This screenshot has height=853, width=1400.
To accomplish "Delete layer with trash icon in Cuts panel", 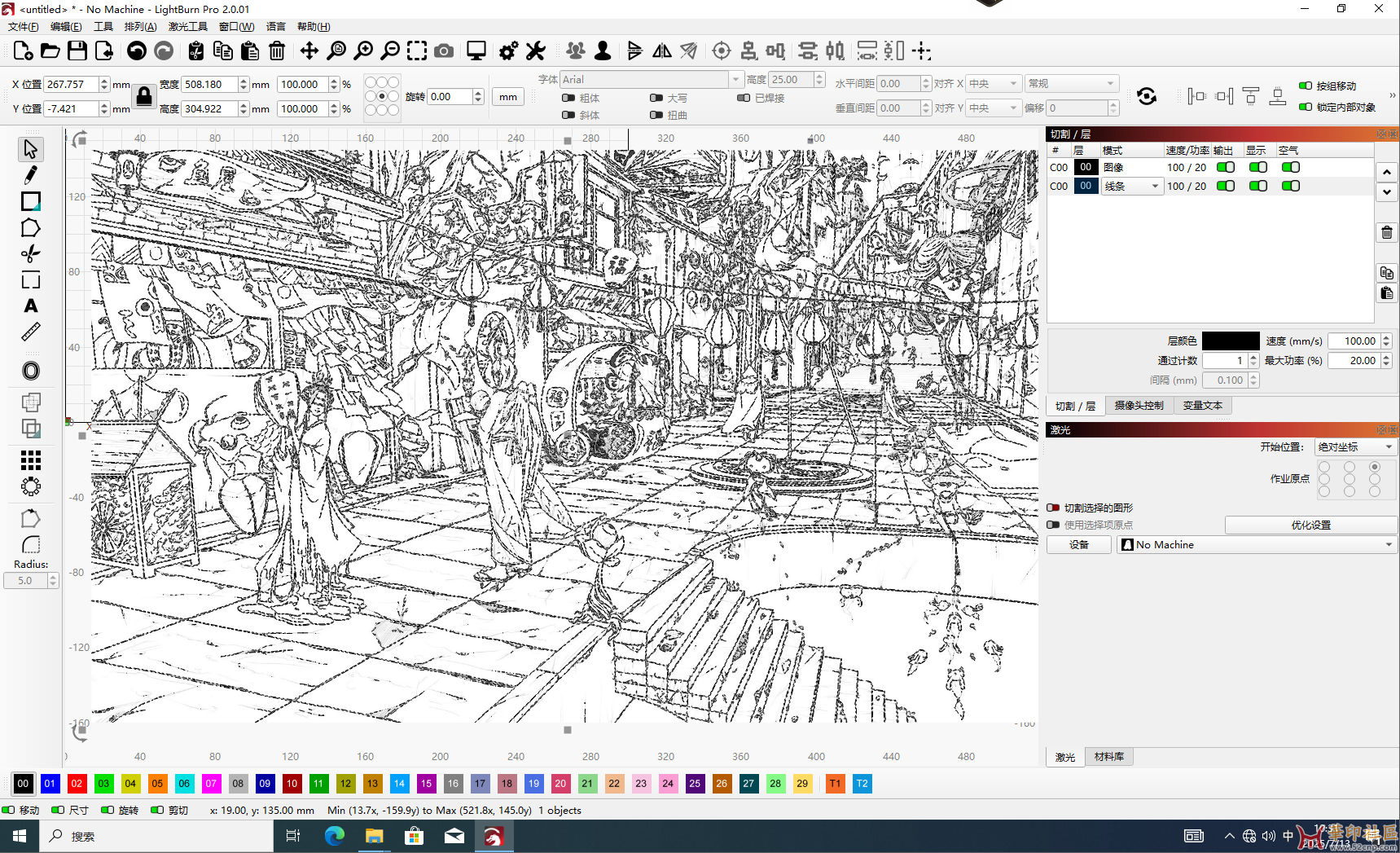I will click(x=1387, y=233).
